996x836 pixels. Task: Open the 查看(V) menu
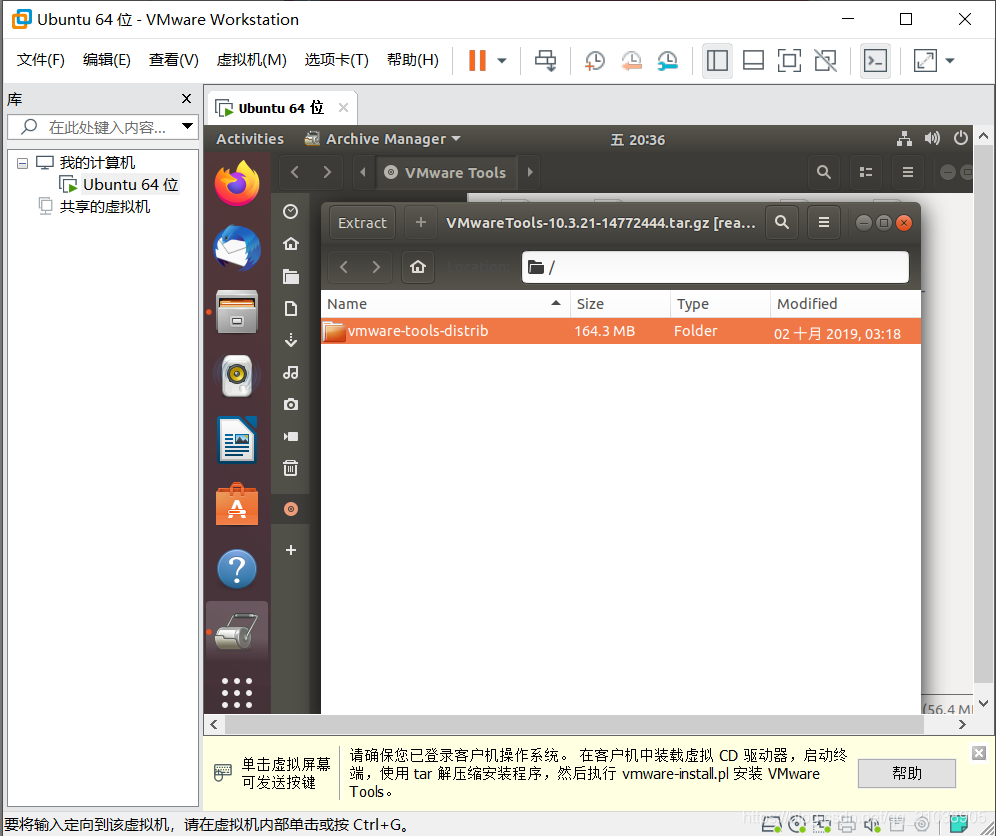pos(173,60)
